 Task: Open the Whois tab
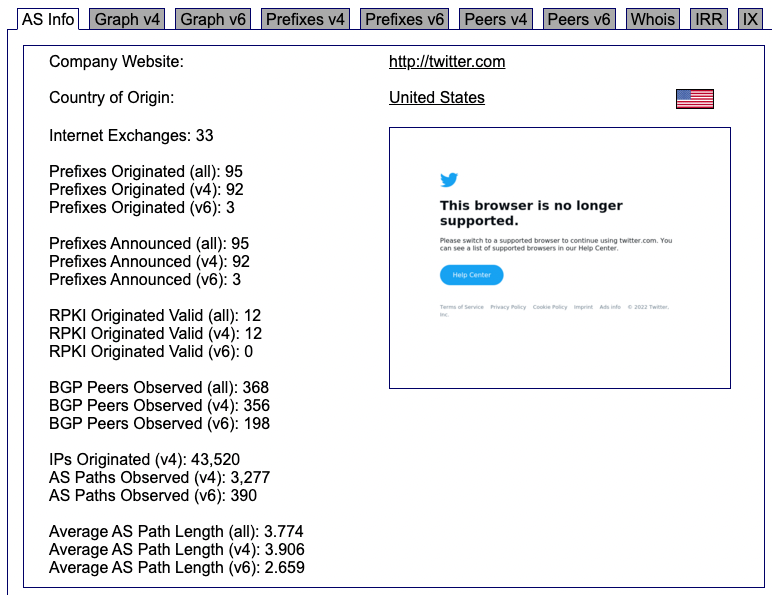(x=653, y=19)
